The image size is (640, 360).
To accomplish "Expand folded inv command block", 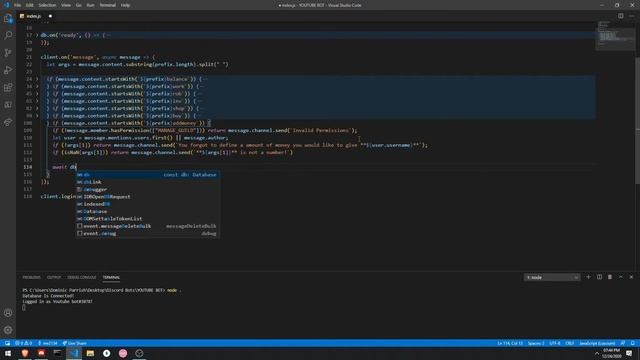I will click(x=37, y=101).
